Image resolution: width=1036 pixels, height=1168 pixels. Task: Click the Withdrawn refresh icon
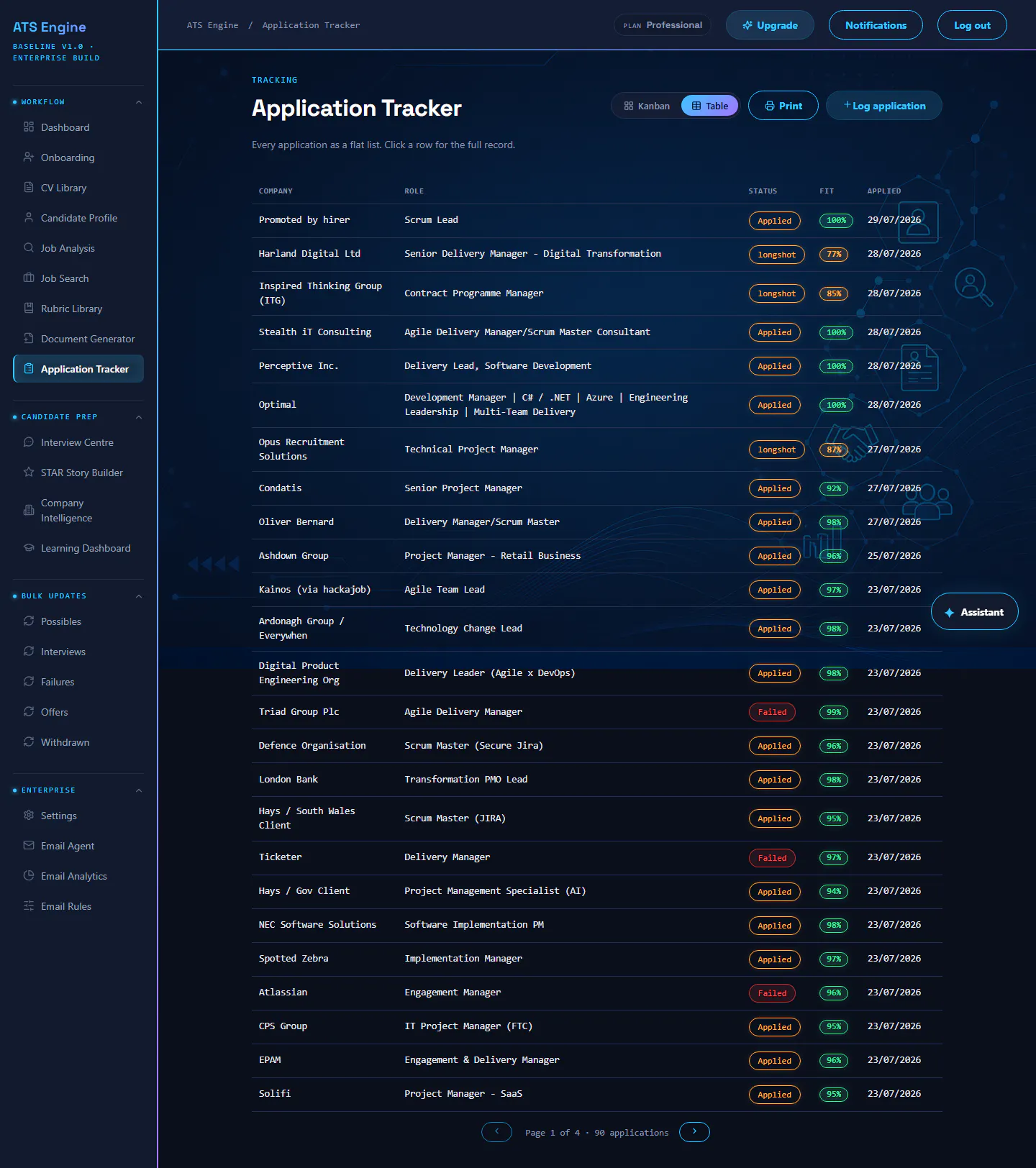29,742
